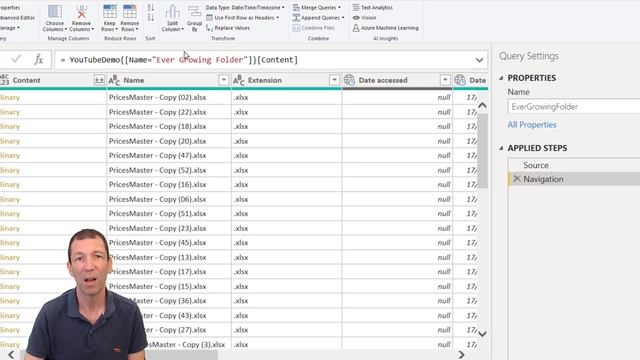Open the All Properties link
Image resolution: width=640 pixels, height=360 pixels.
[532, 125]
